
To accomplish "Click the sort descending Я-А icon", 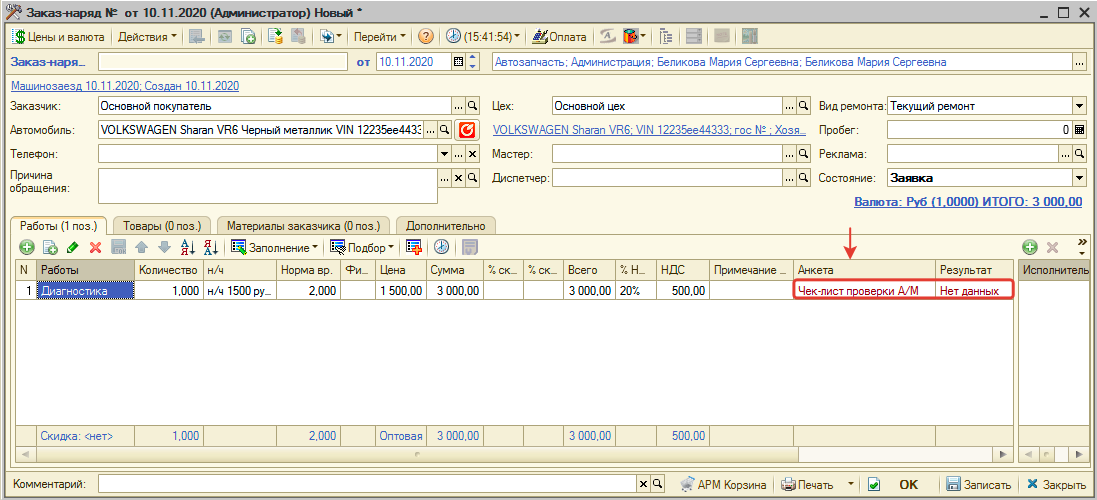I will [211, 247].
